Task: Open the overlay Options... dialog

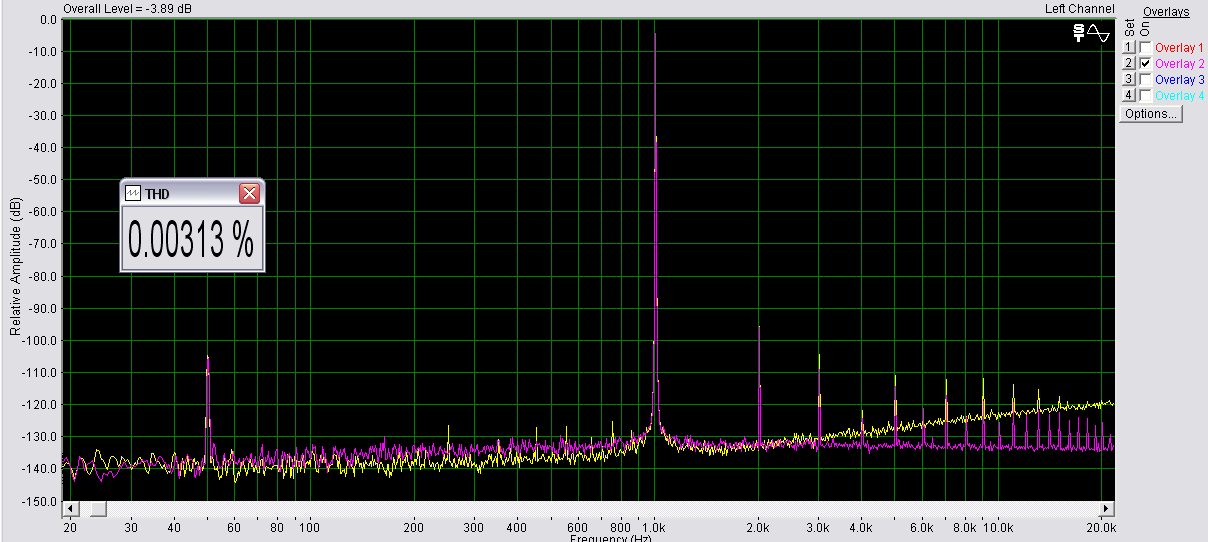Action: point(1150,114)
